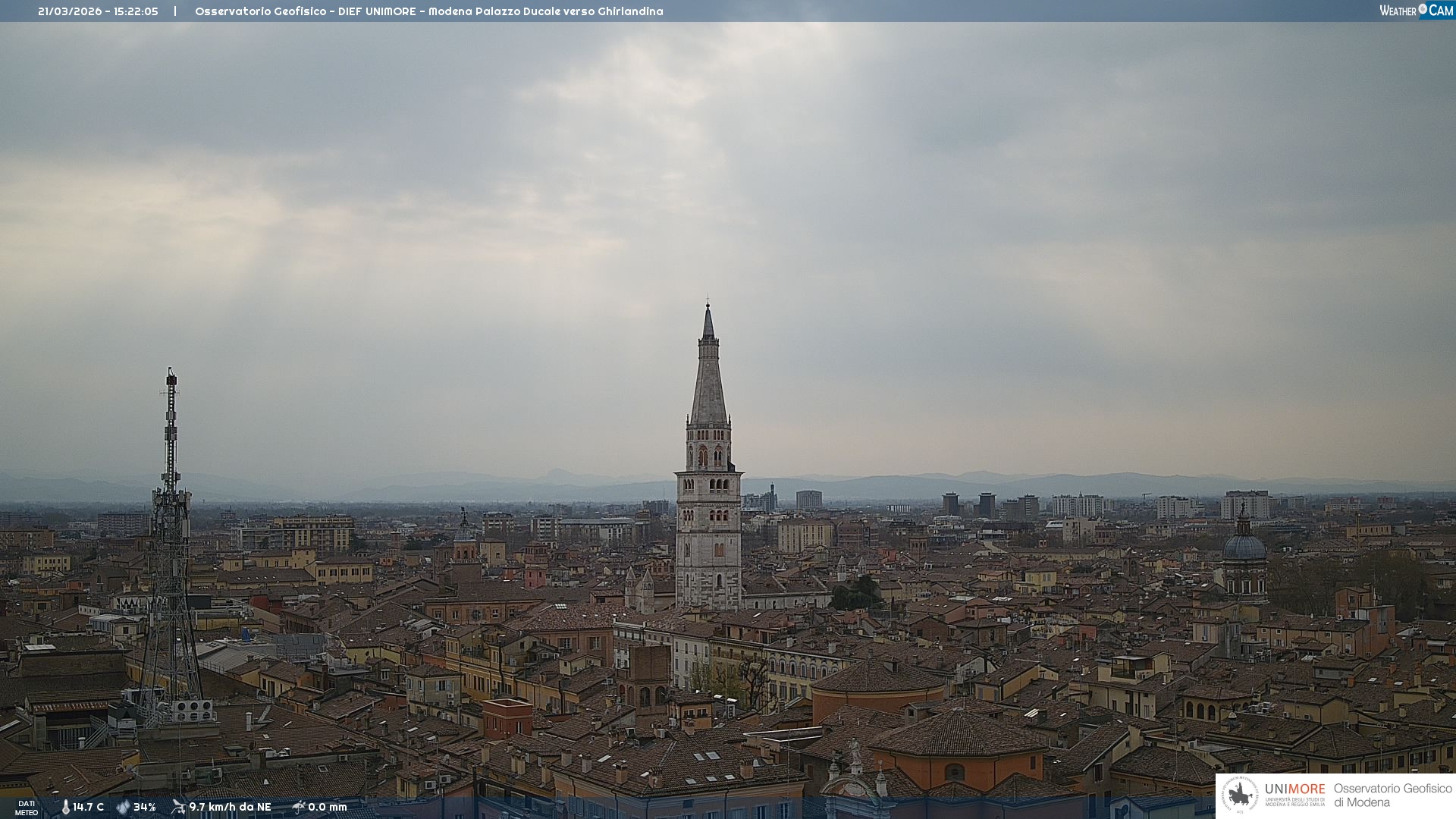
Task: Click the rain umbrella precipitation icon
Action: pos(298,807)
